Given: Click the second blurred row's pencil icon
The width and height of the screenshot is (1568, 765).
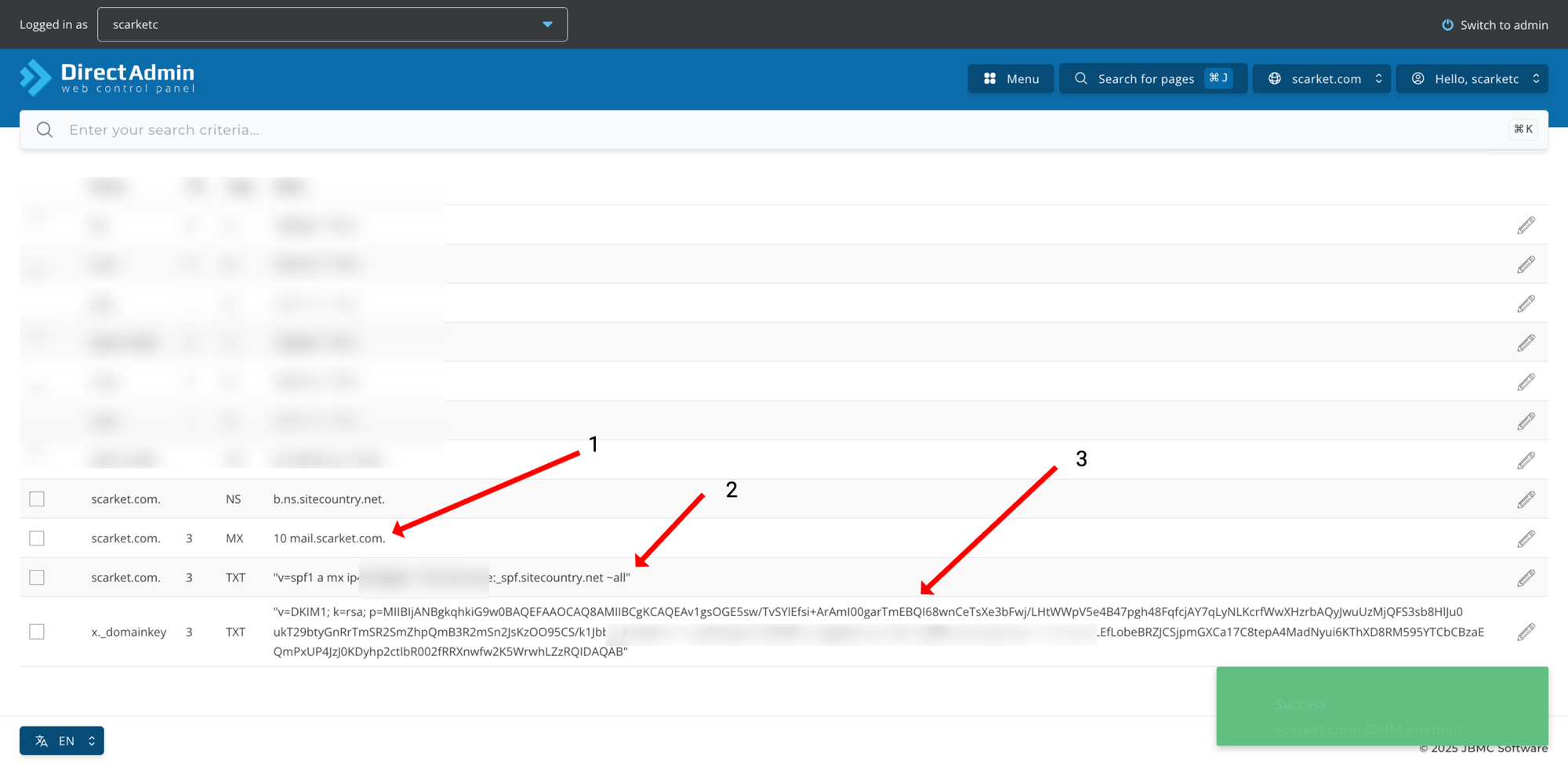Looking at the screenshot, I should click(1526, 265).
